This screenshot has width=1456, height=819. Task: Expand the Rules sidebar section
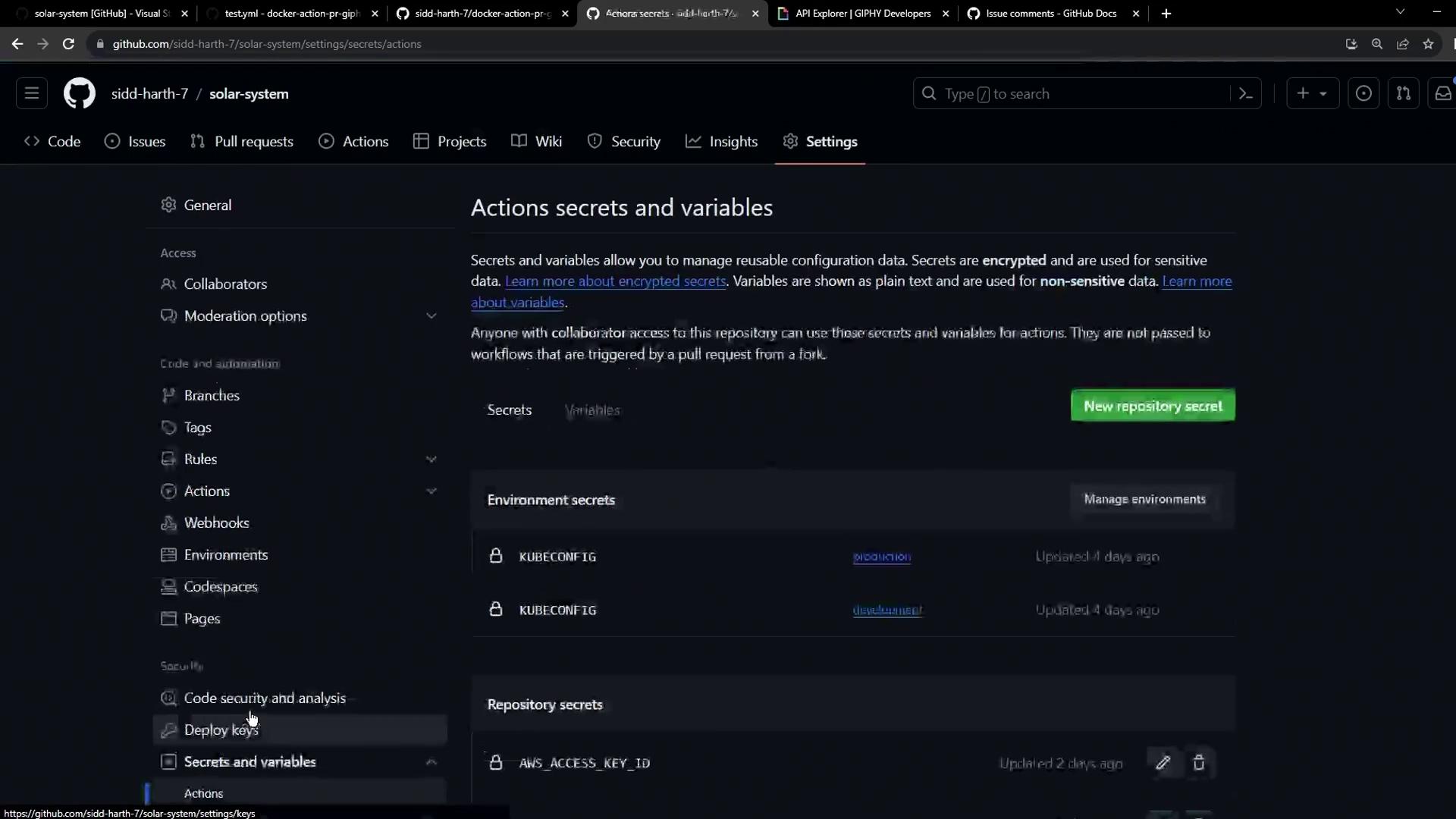click(431, 460)
